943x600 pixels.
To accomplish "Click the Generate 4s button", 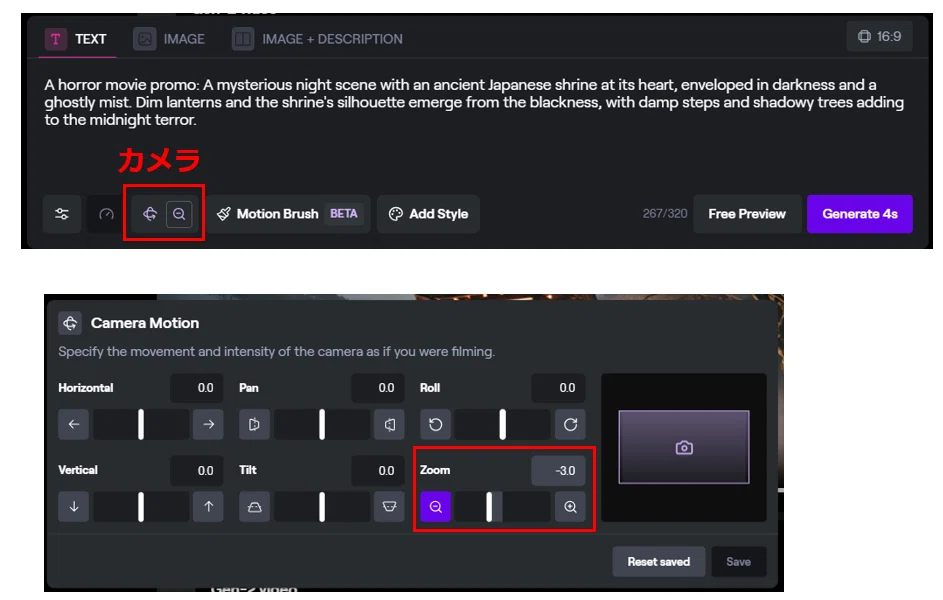I will point(859,214).
